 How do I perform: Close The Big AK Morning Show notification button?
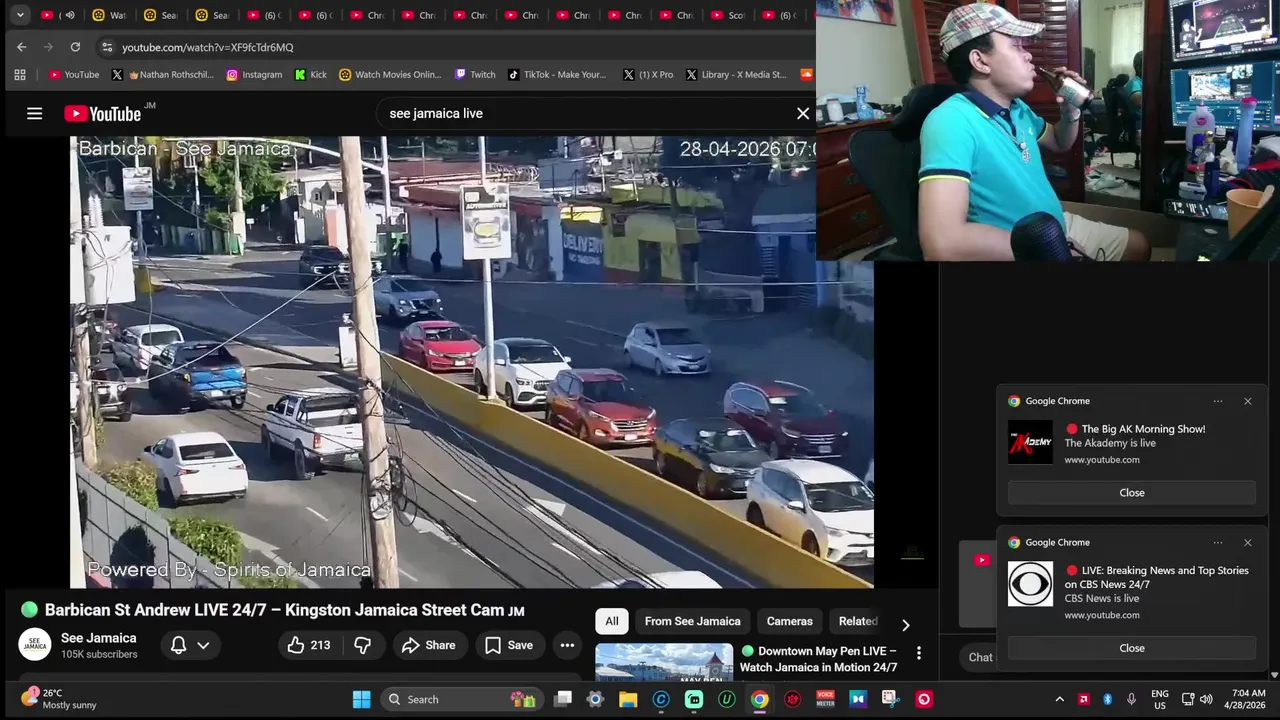[x=1132, y=492]
